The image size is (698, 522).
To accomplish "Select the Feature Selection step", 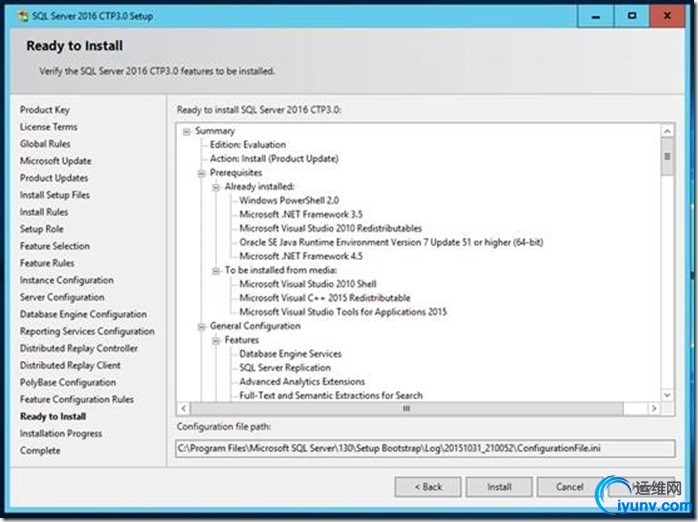I will [x=55, y=246].
